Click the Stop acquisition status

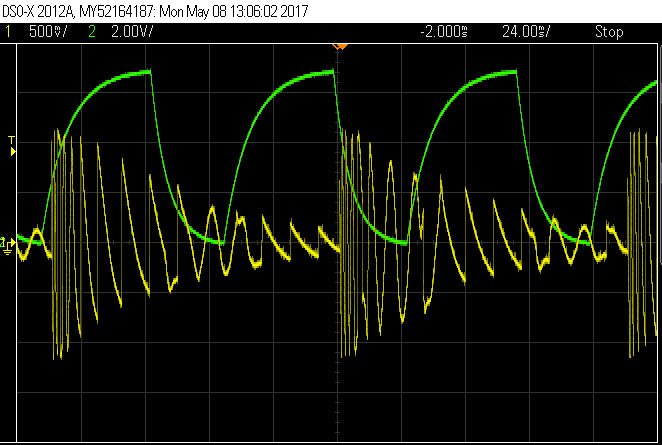pyautogui.click(x=608, y=32)
